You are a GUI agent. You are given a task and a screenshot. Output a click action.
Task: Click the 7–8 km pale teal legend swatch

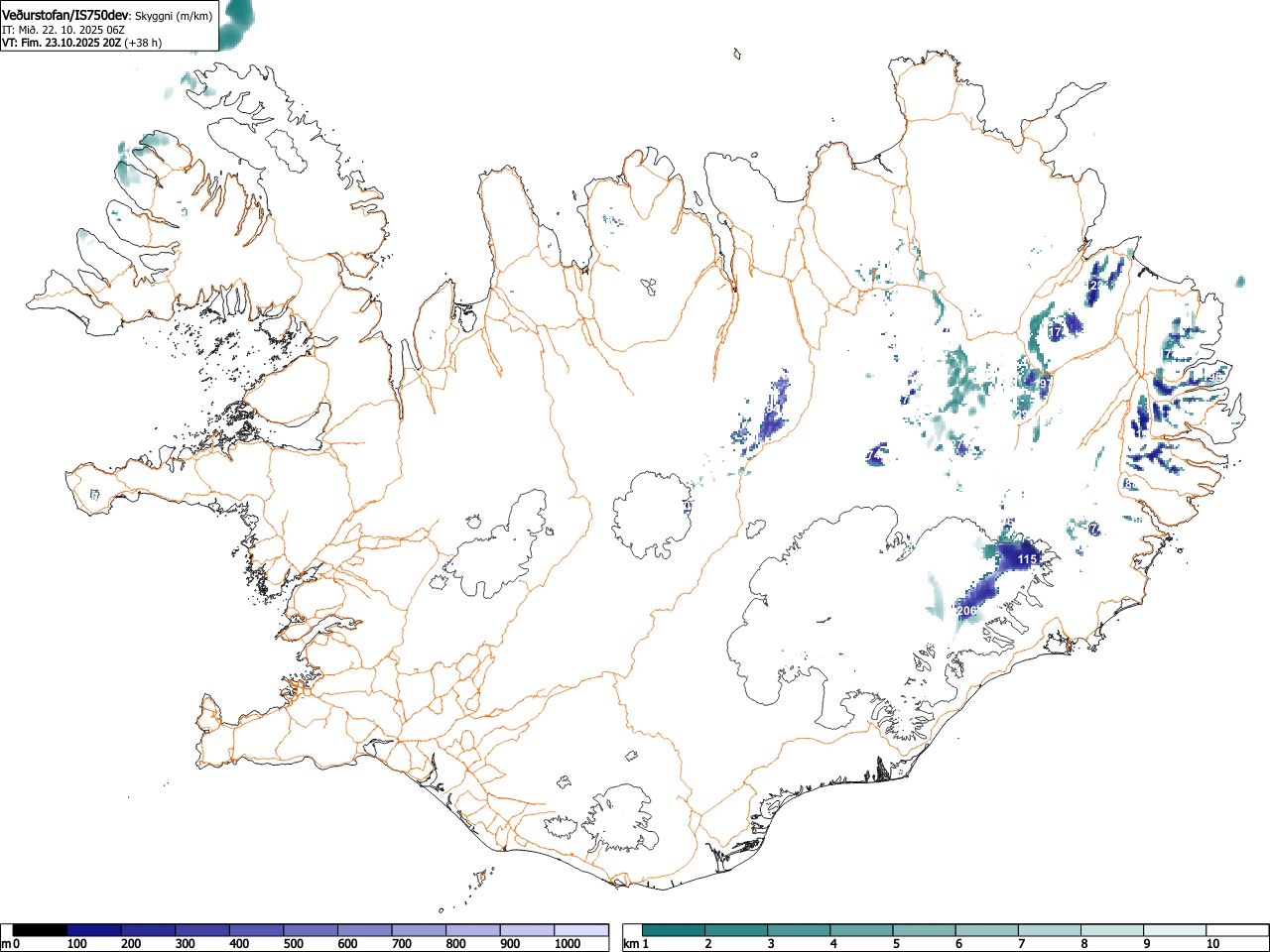pyautogui.click(x=1049, y=930)
